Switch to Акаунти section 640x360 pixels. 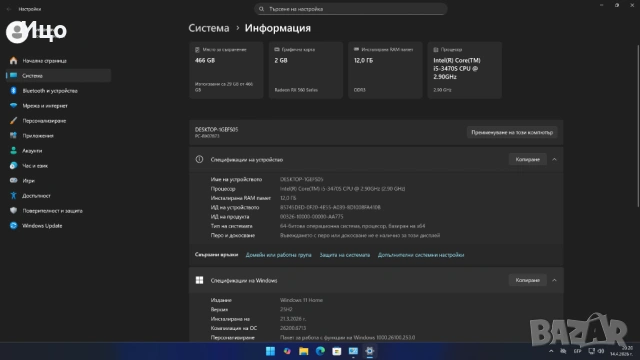[58, 151]
